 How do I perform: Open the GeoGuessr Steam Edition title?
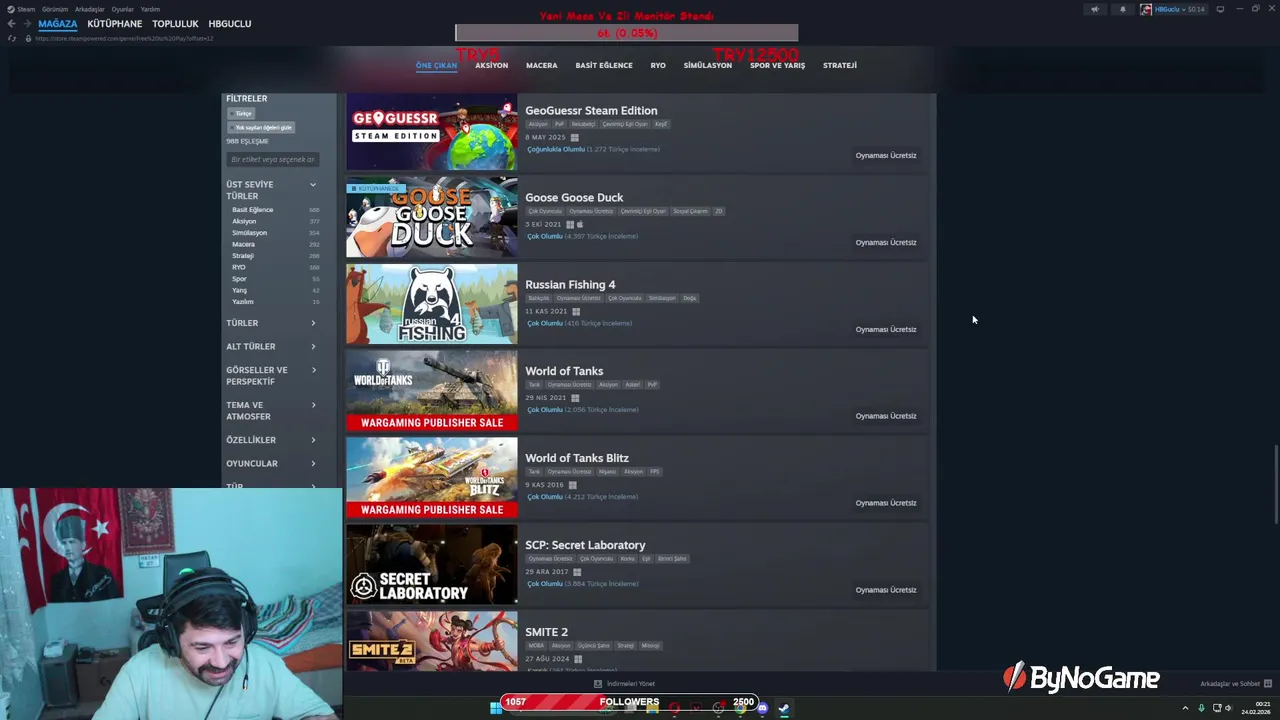[x=591, y=111]
